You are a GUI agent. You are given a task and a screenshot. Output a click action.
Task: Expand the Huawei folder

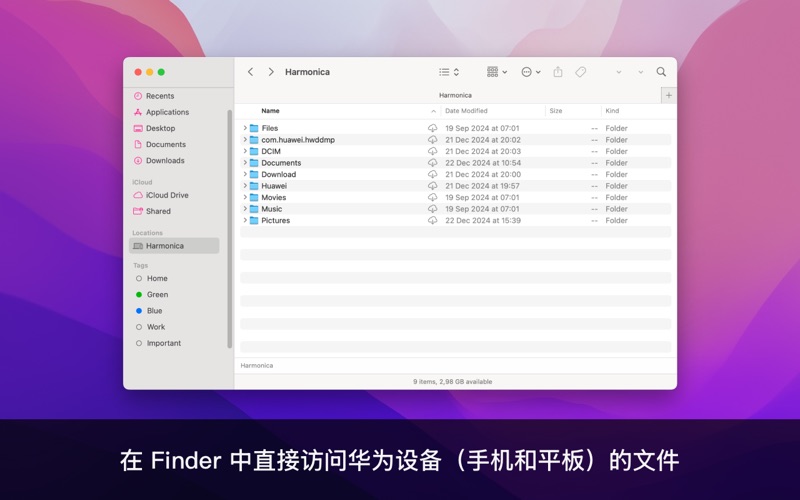(245, 186)
